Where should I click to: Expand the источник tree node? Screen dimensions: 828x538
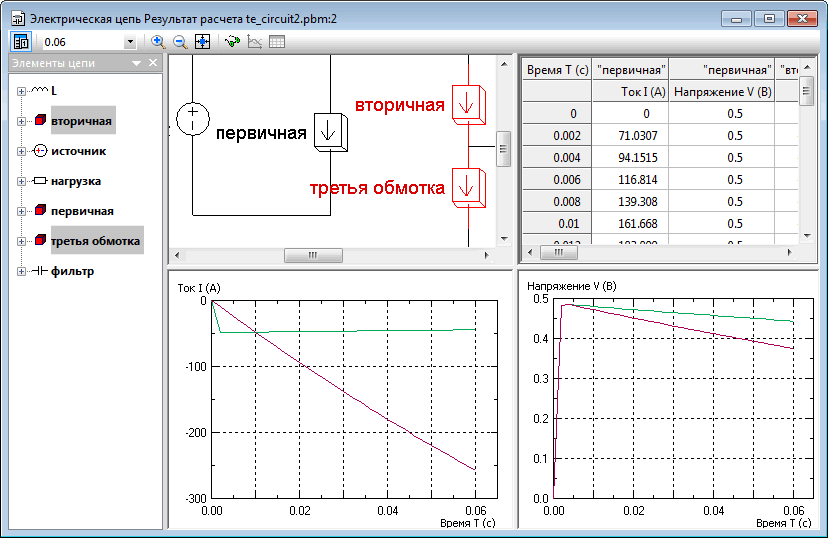(21, 152)
